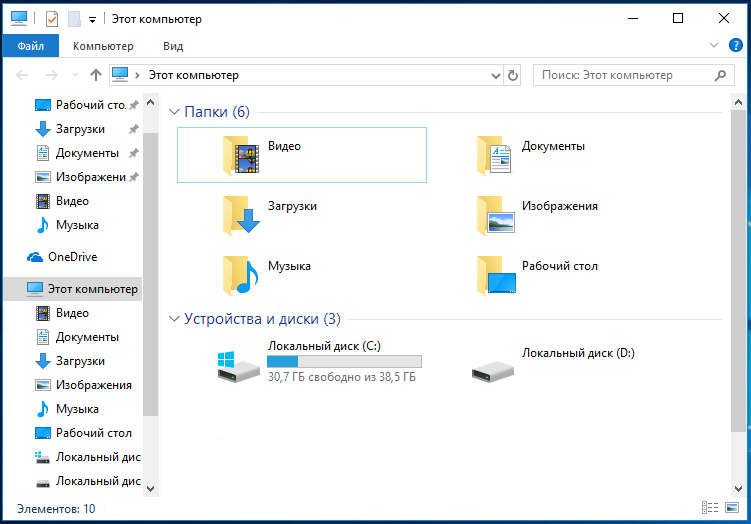
Task: Open the Explorer help icon
Action: tap(735, 46)
